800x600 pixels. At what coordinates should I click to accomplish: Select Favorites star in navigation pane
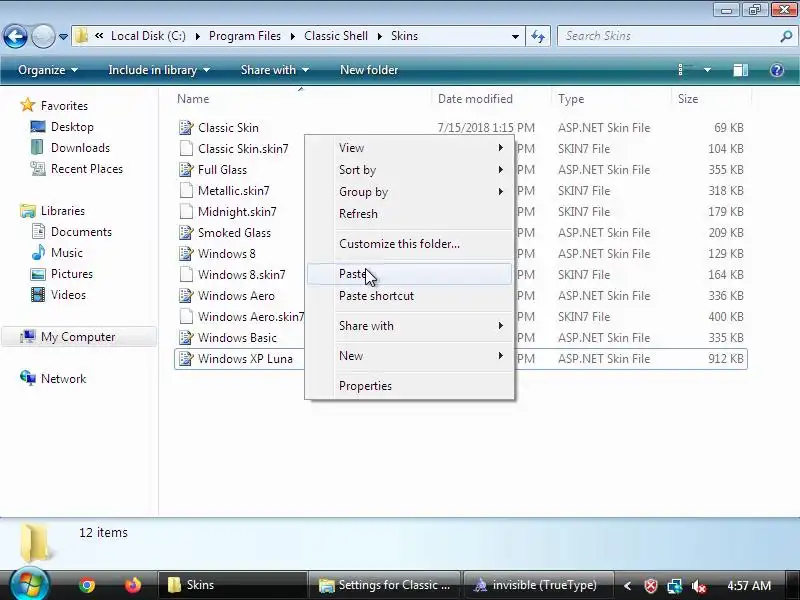coord(28,106)
